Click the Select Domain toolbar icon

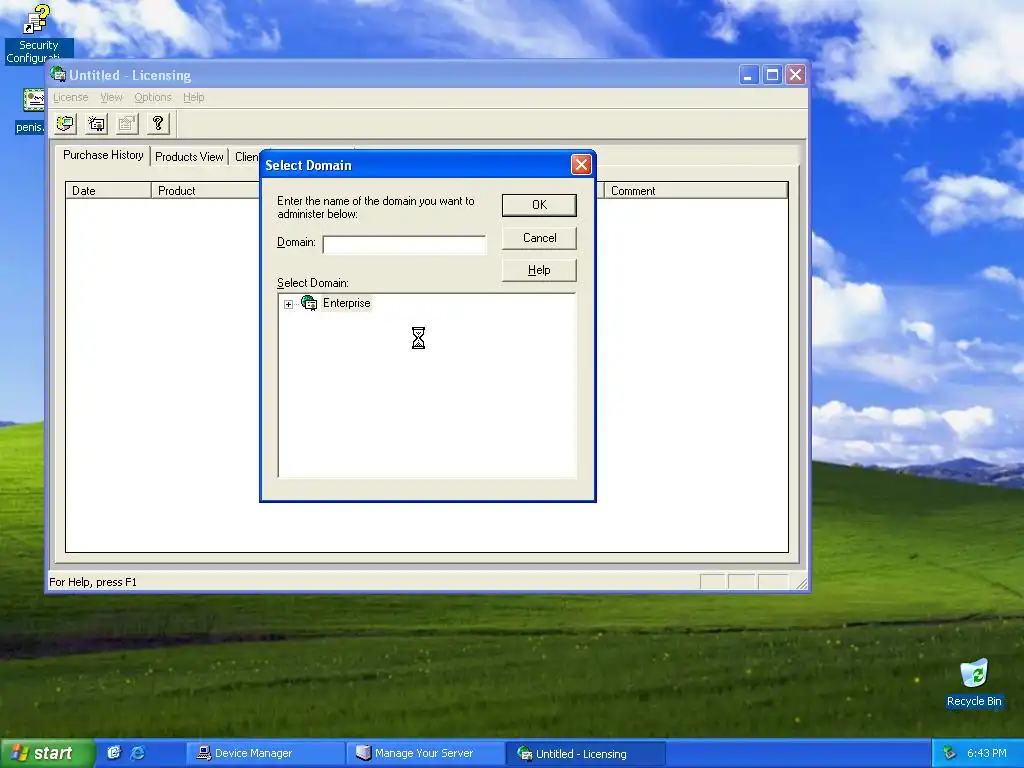[66, 123]
